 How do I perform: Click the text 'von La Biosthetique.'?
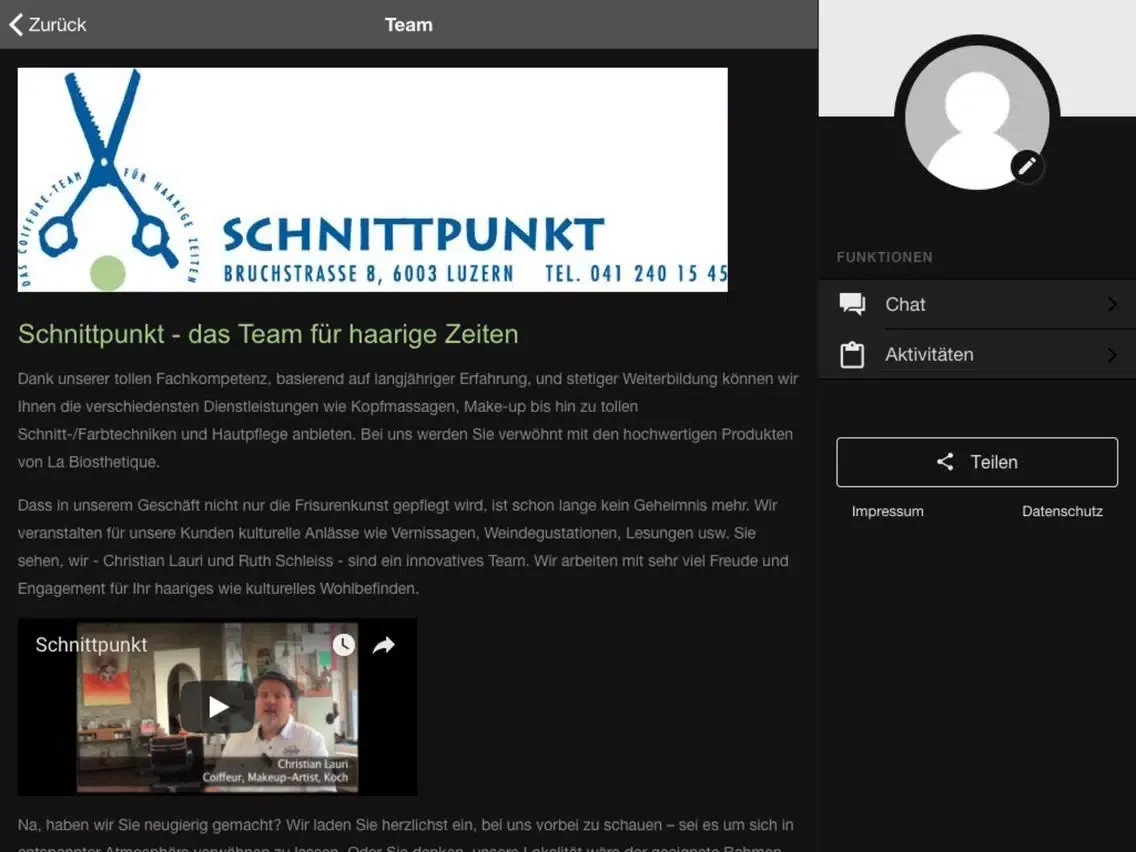coord(88,462)
